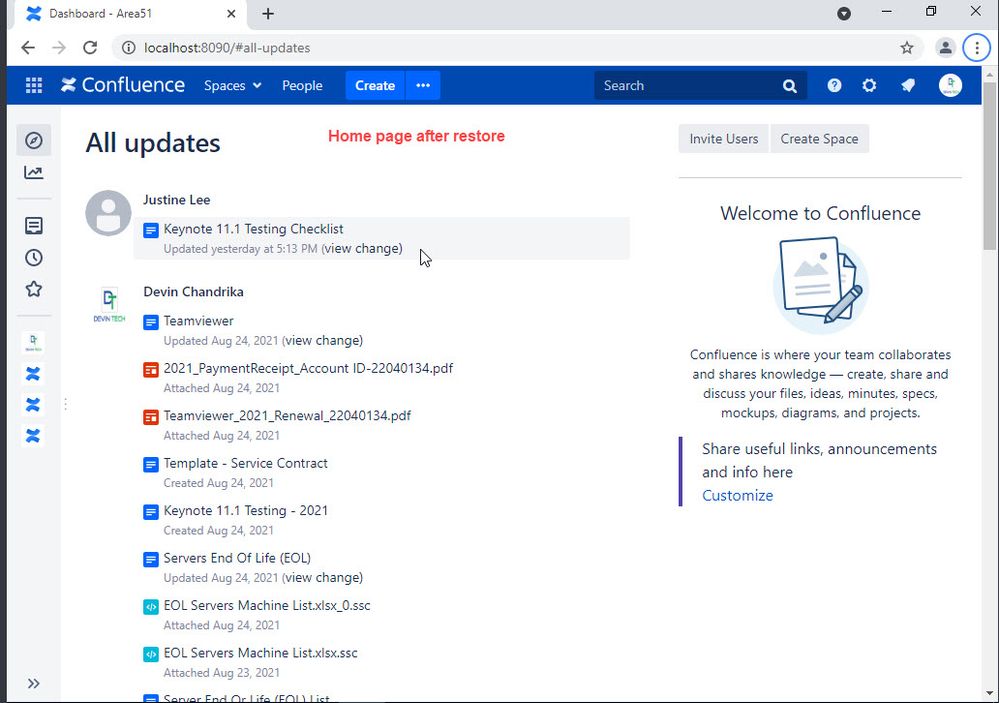The height and width of the screenshot is (703, 999).
Task: Expand the sidebar with double chevron
Action: [34, 684]
